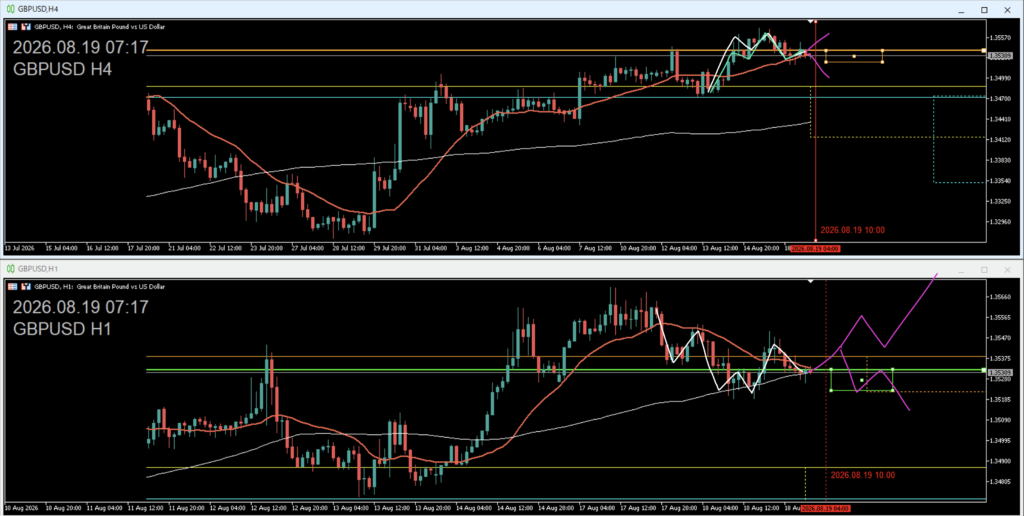
Task: Click the chart shift triangle on H1 chart
Action: coord(810,281)
